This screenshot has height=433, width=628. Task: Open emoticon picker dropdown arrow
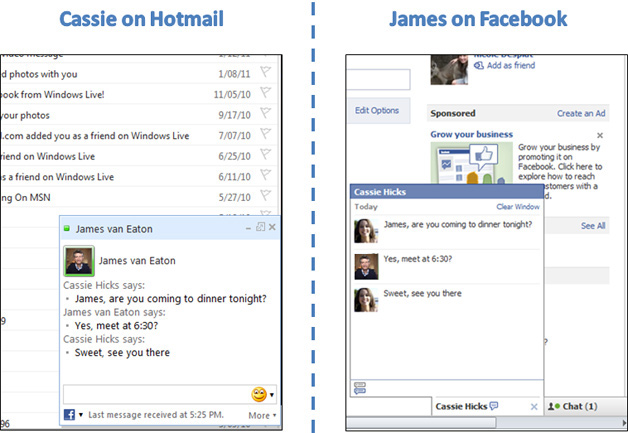tap(272, 395)
